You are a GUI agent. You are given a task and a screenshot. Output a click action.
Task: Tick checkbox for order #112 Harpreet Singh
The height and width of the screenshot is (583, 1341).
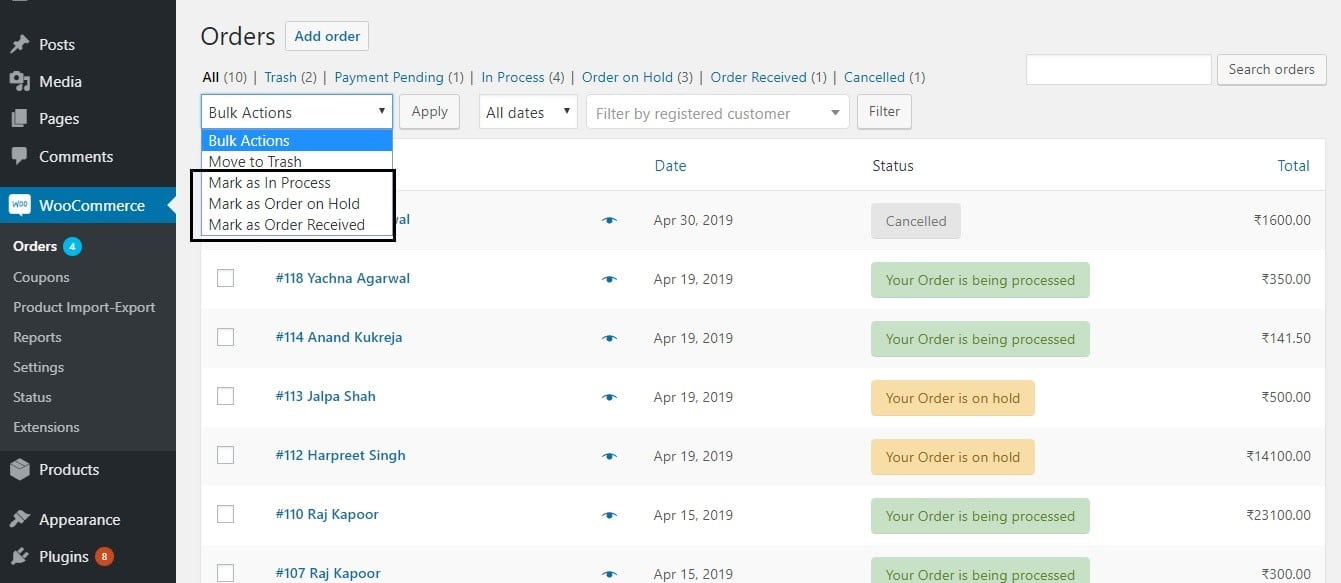225,455
